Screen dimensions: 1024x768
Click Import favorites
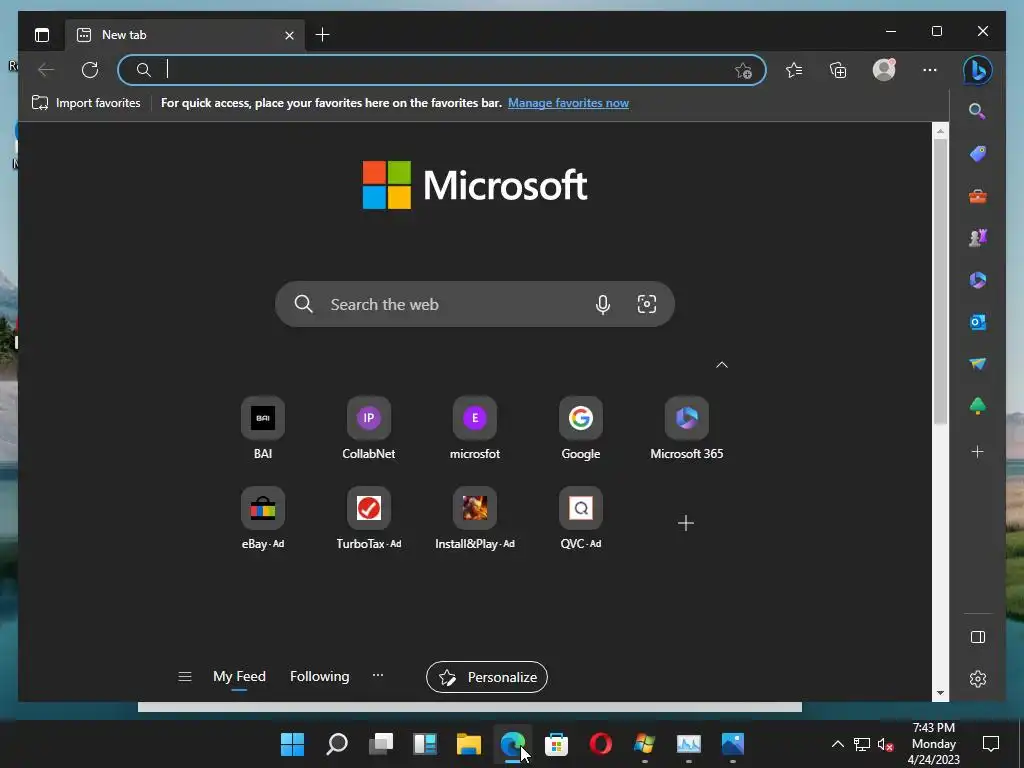click(x=86, y=103)
